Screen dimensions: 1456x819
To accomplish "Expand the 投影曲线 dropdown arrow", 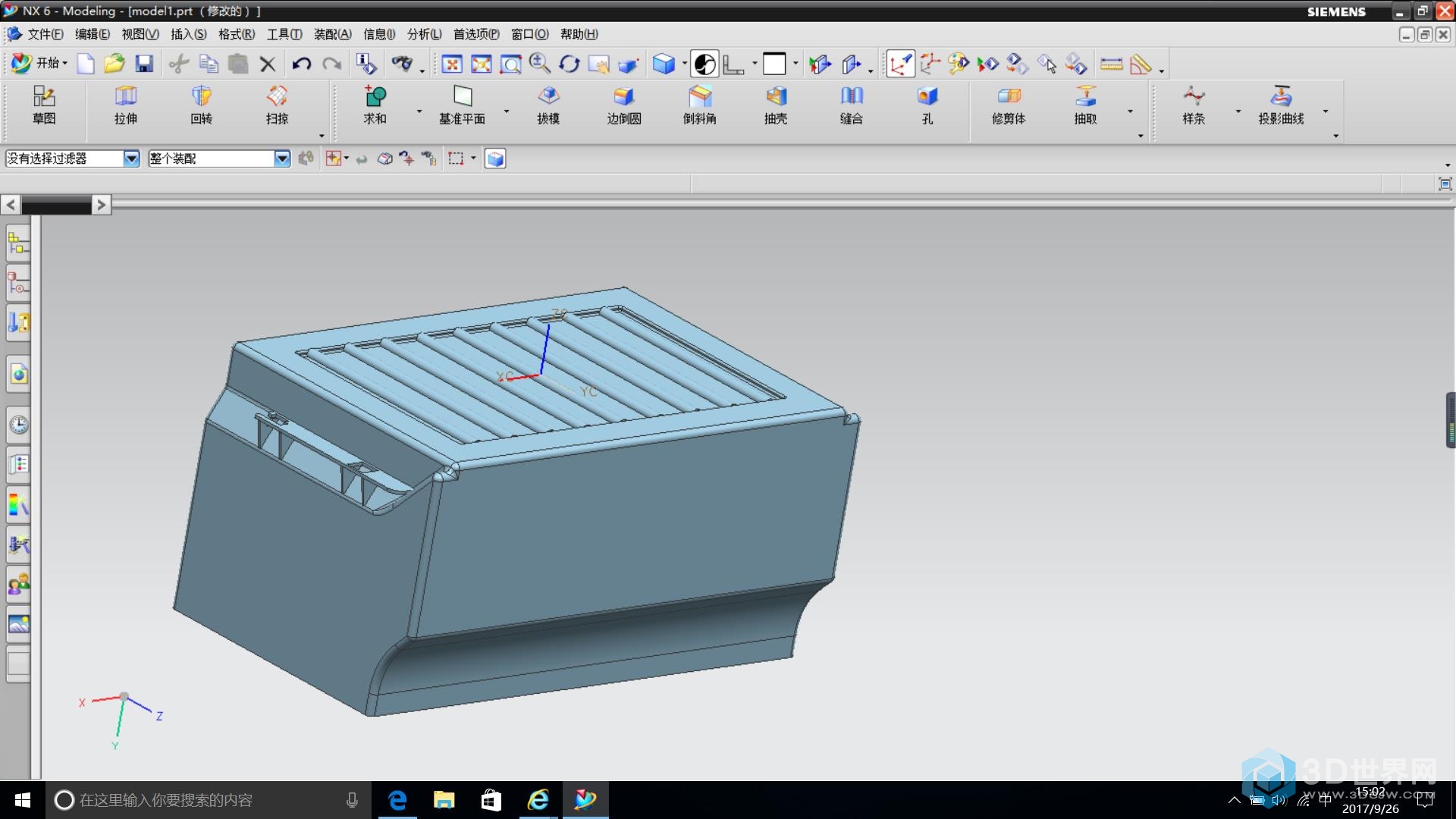I will [1326, 111].
